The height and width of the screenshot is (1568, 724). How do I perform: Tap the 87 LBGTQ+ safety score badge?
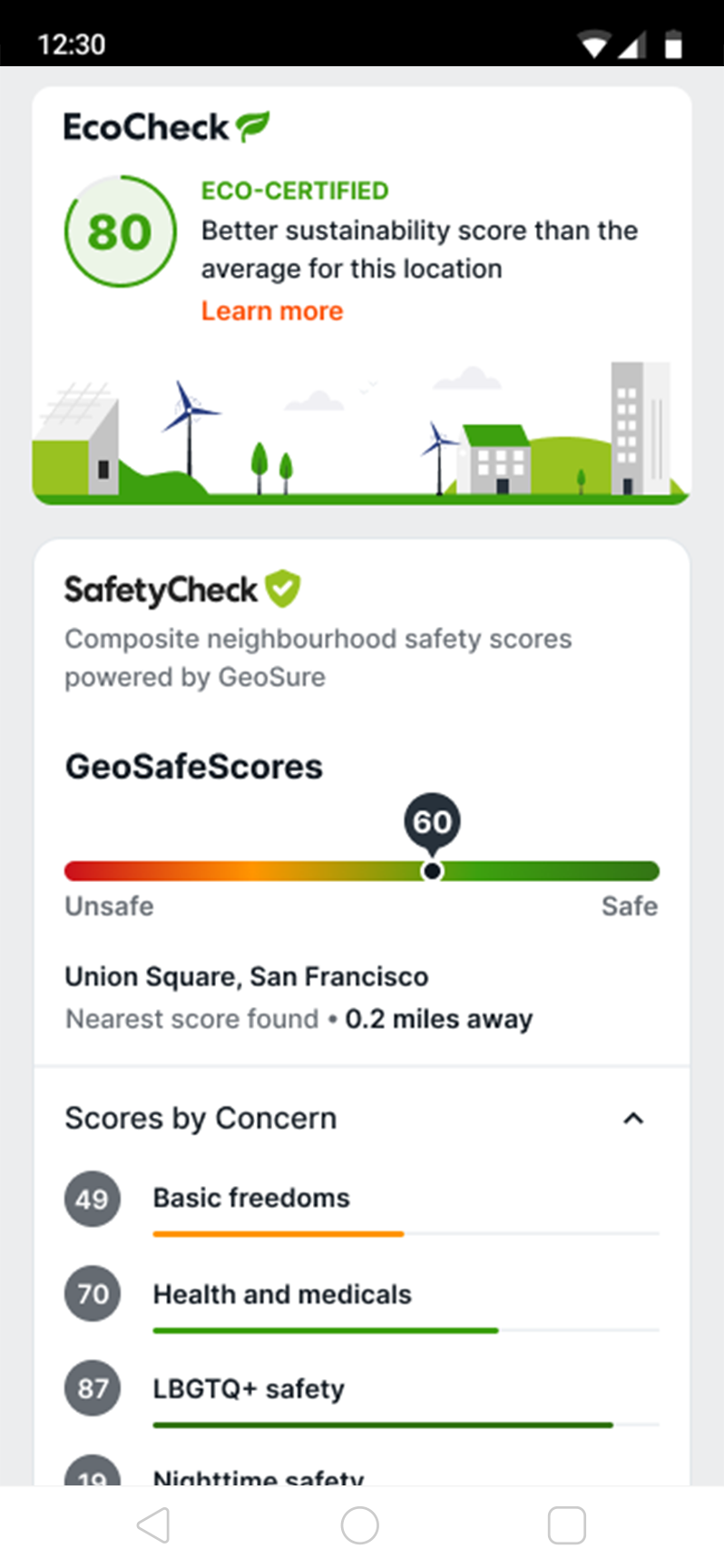(93, 1388)
